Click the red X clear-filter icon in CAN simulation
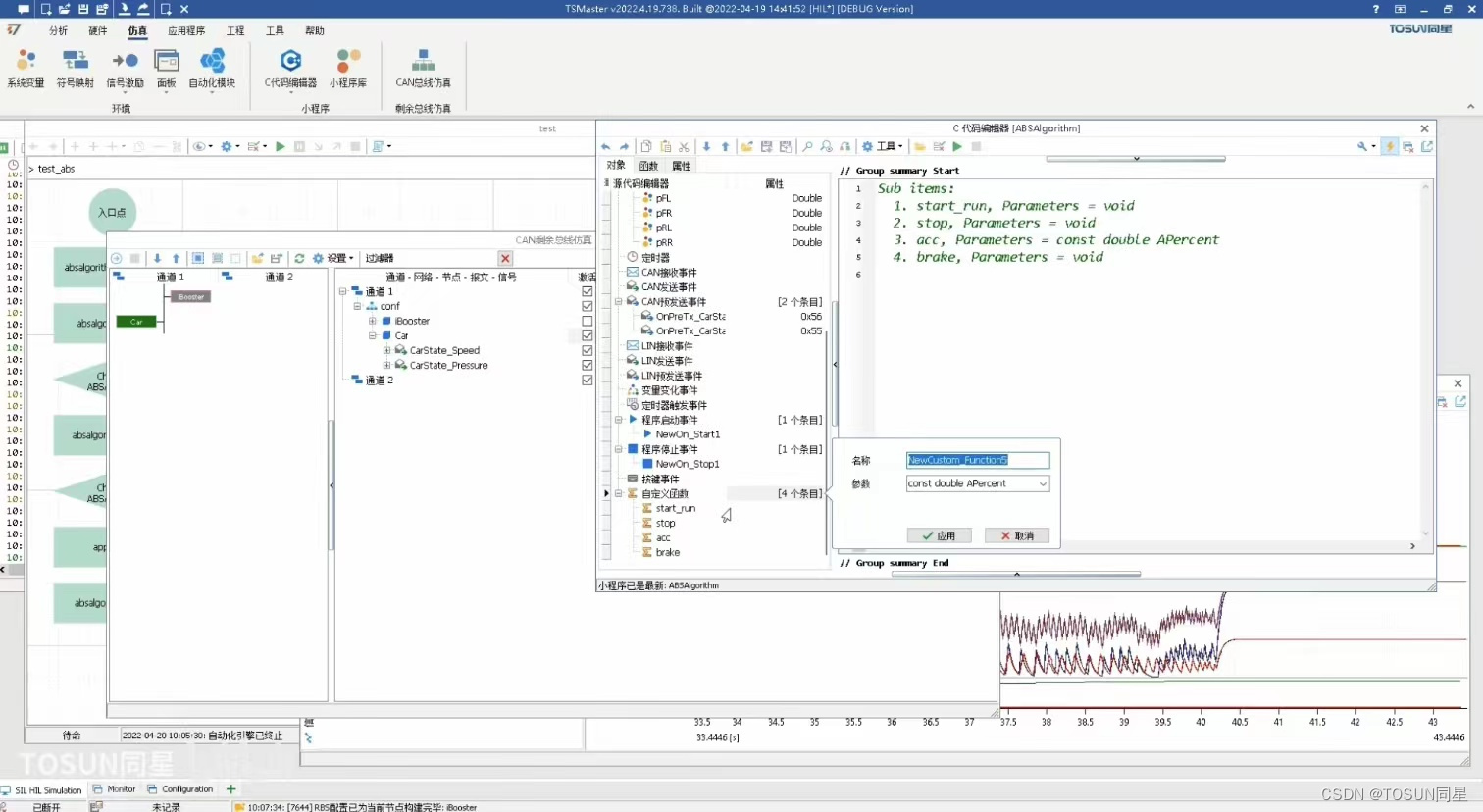The width and height of the screenshot is (1483, 812). pos(505,258)
